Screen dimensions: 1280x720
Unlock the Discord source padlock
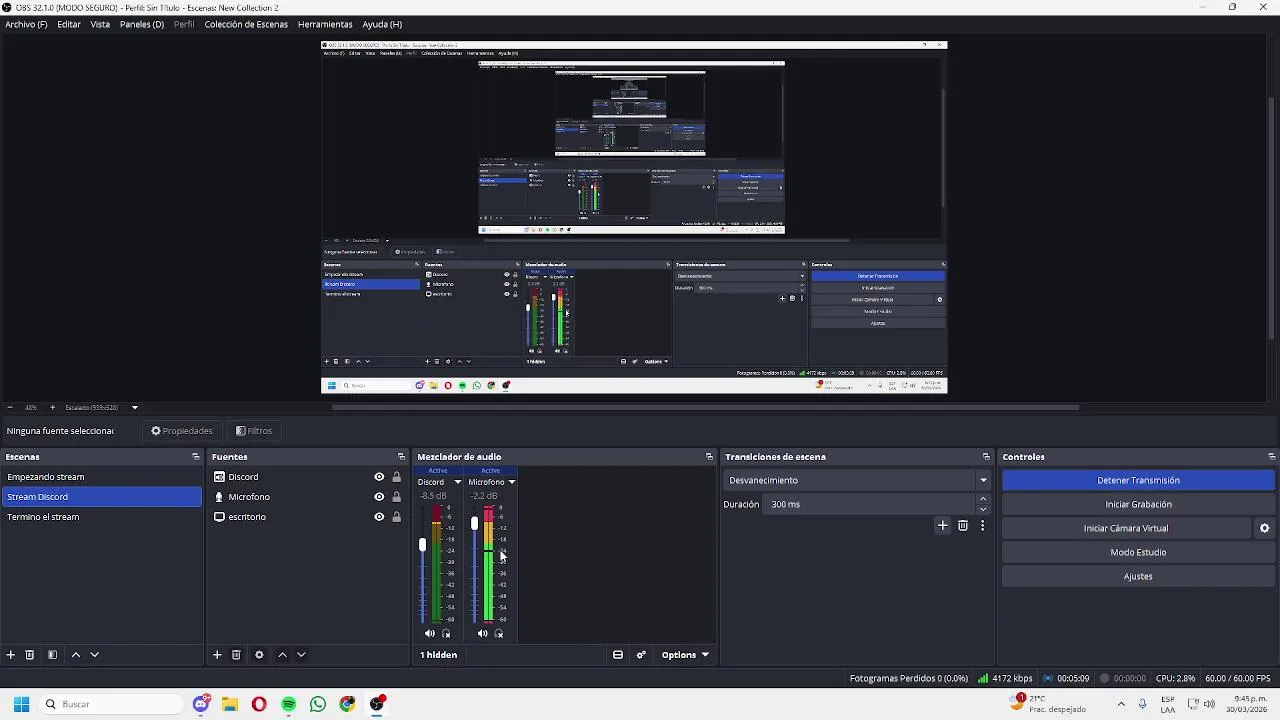click(x=396, y=477)
